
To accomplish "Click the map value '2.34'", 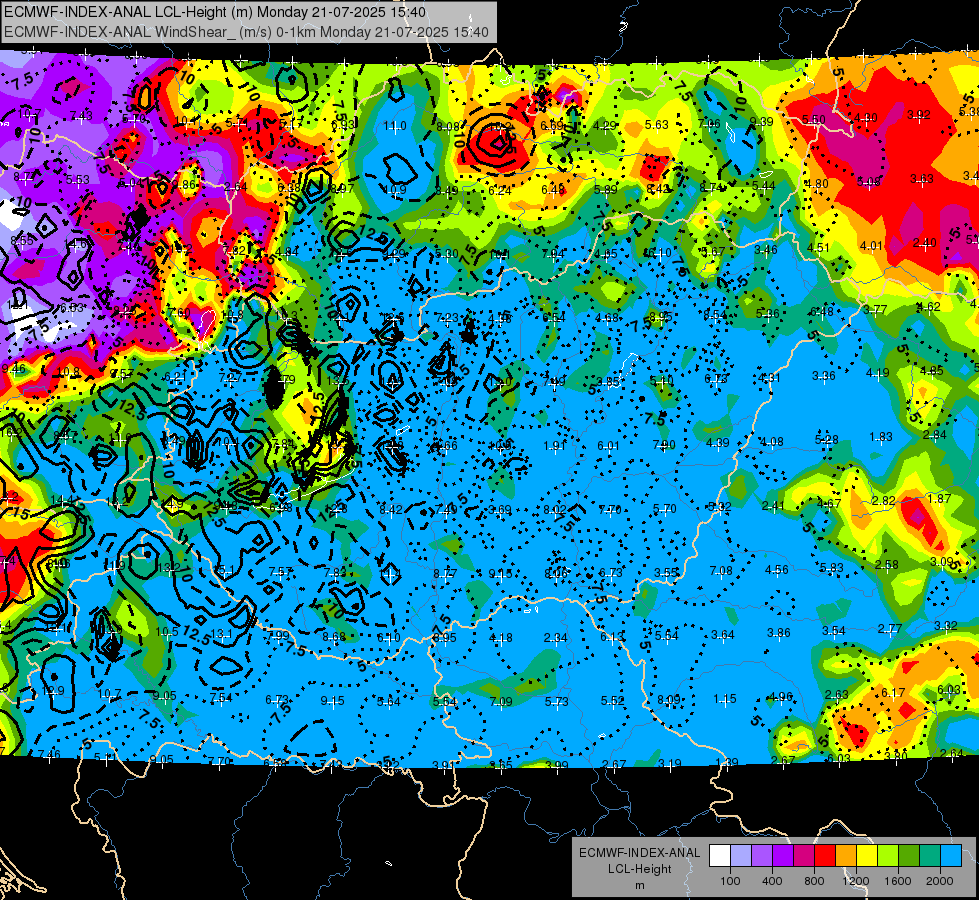I will 555,638.
